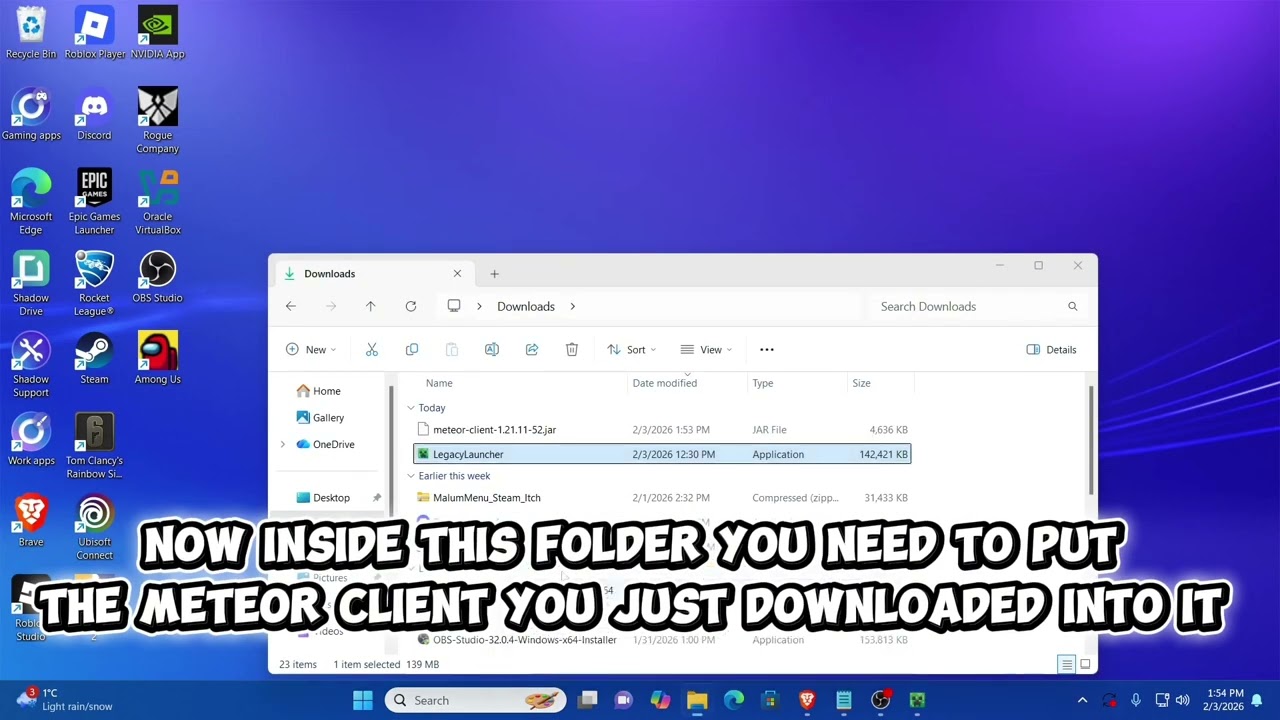The height and width of the screenshot is (720, 1280).
Task: Open OBS Studio desktop shortcut
Action: coord(158,277)
